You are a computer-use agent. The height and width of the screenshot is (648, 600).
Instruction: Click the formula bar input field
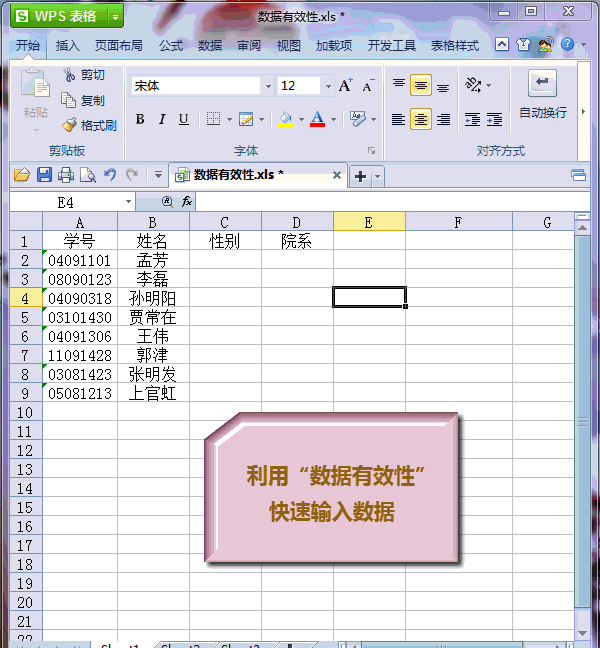coord(392,202)
